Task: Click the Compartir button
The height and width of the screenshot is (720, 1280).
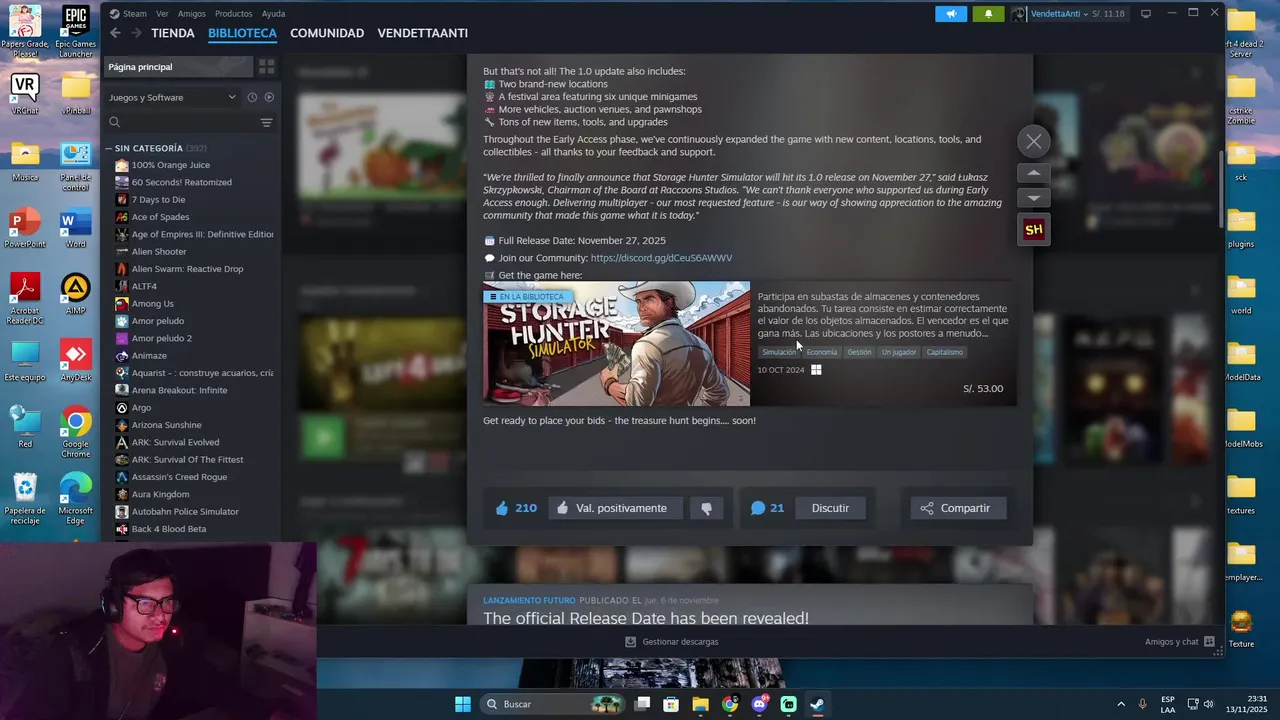Action: click(x=956, y=508)
